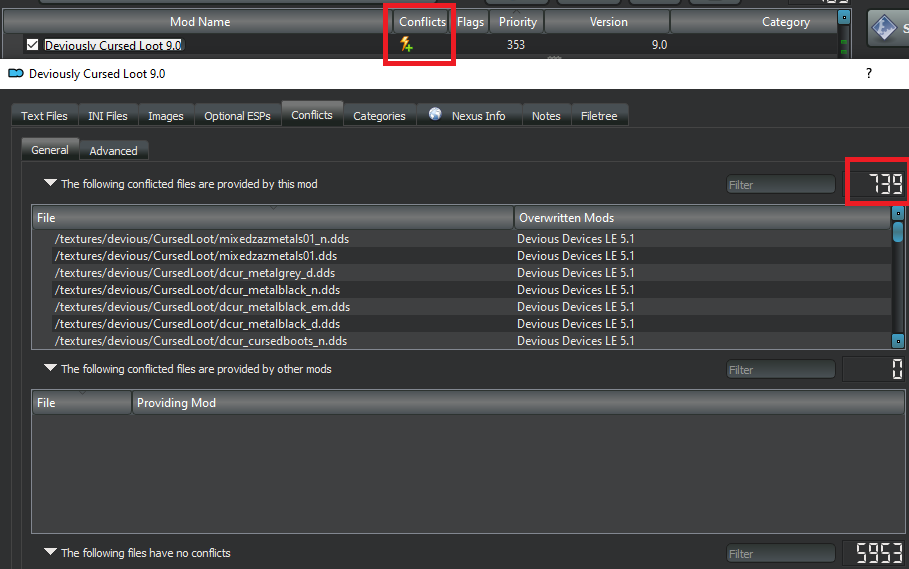Screen dimensions: 909x569
Task: Sort by Conflicts column header
Action: 422,22
